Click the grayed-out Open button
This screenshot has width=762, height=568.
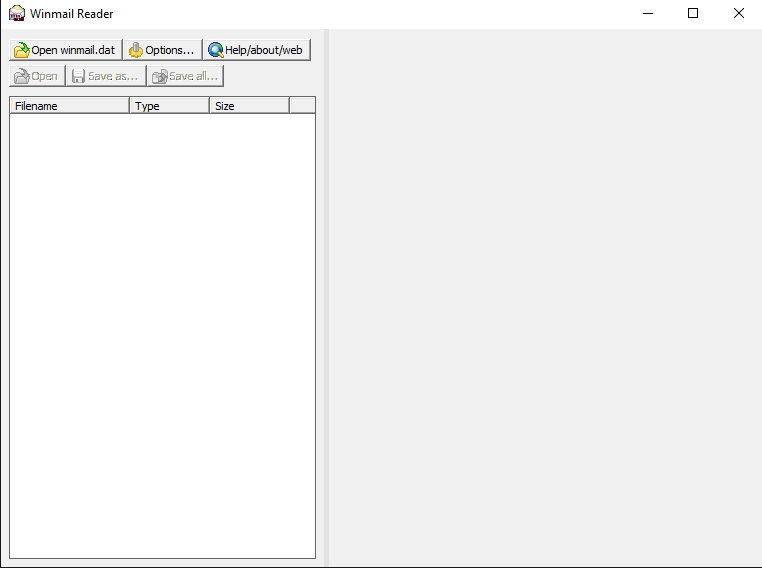click(x=37, y=76)
